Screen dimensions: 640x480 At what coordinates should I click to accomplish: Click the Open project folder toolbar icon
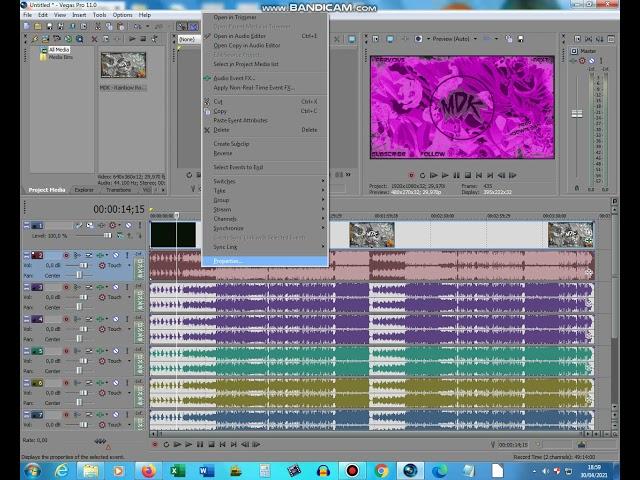point(38,27)
